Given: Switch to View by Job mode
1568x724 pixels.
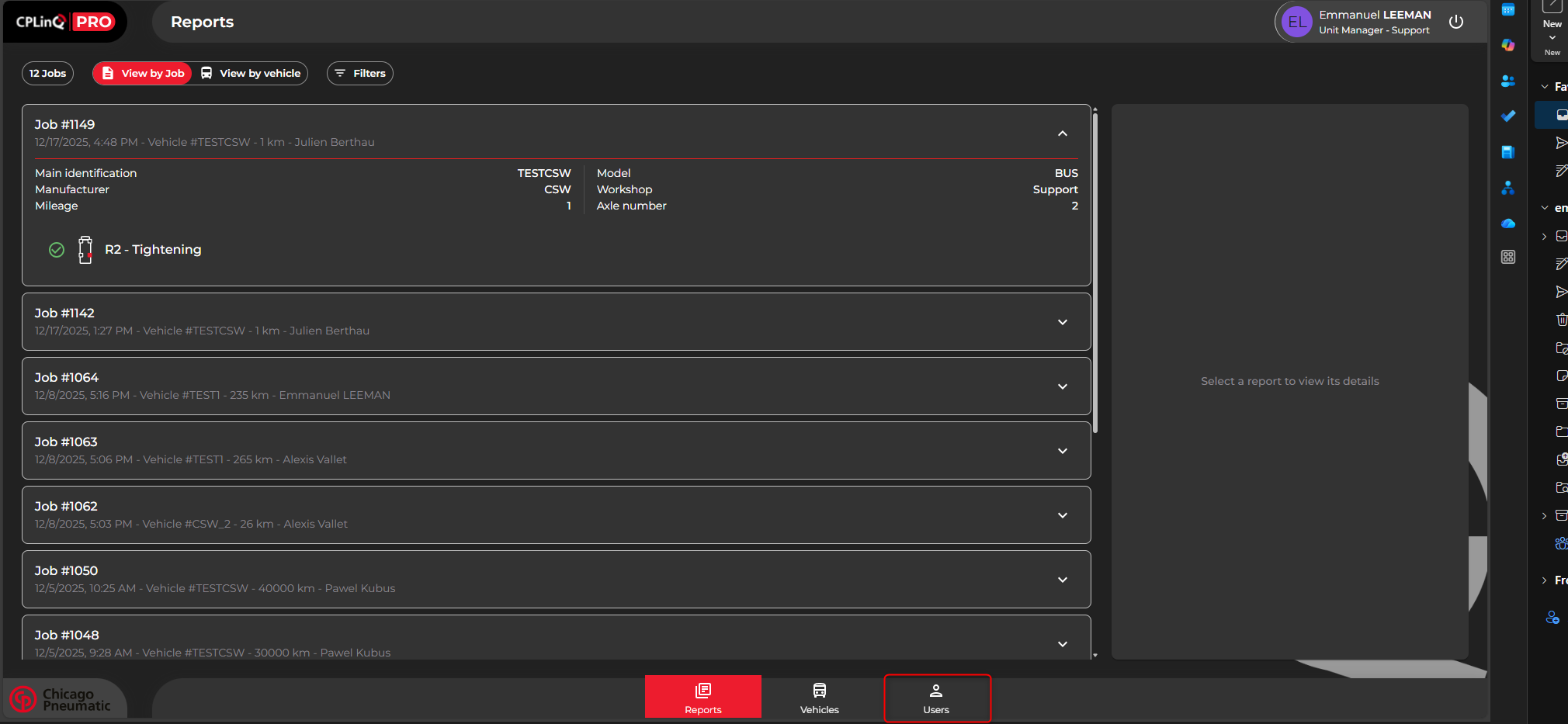Looking at the screenshot, I should [x=143, y=73].
